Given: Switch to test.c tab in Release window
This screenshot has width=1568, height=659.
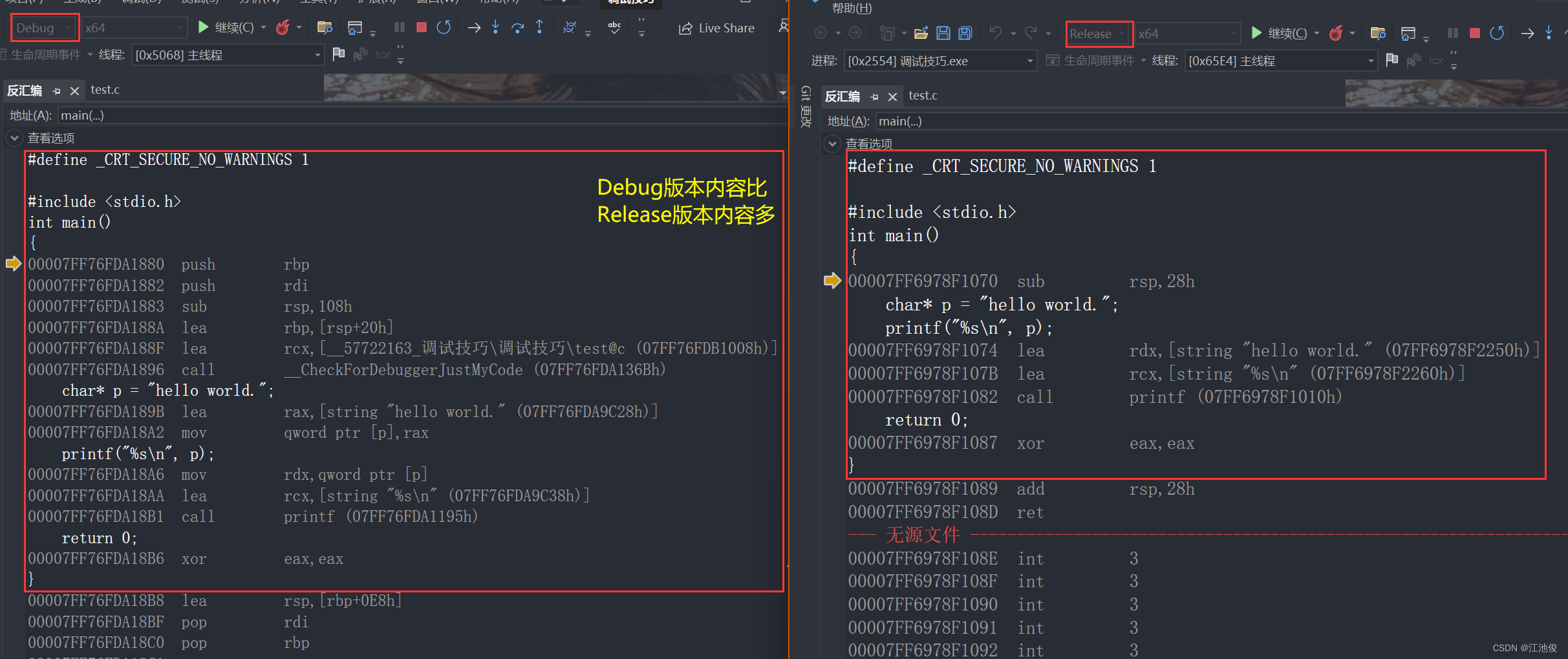Looking at the screenshot, I should click(923, 96).
